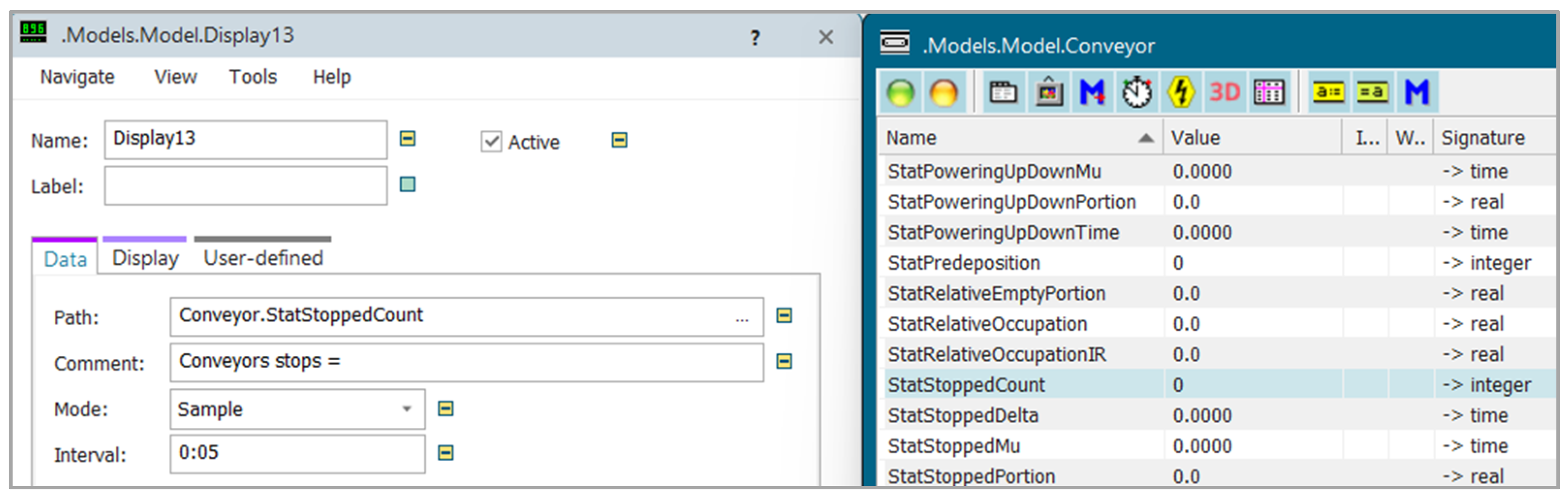
Task: Click the red 3D toolbar icon
Action: (1224, 93)
